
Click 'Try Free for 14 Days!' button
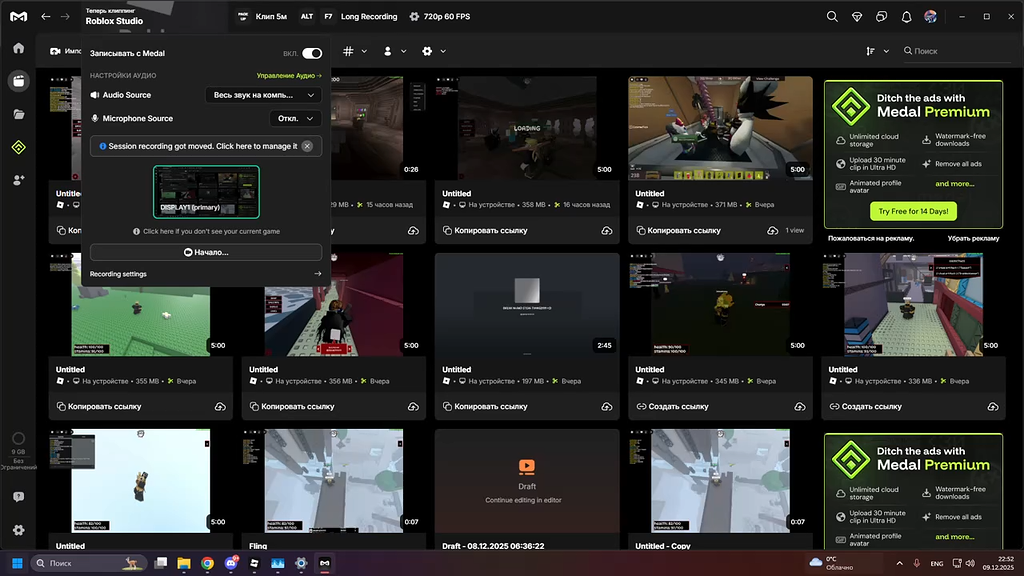pyautogui.click(x=913, y=211)
